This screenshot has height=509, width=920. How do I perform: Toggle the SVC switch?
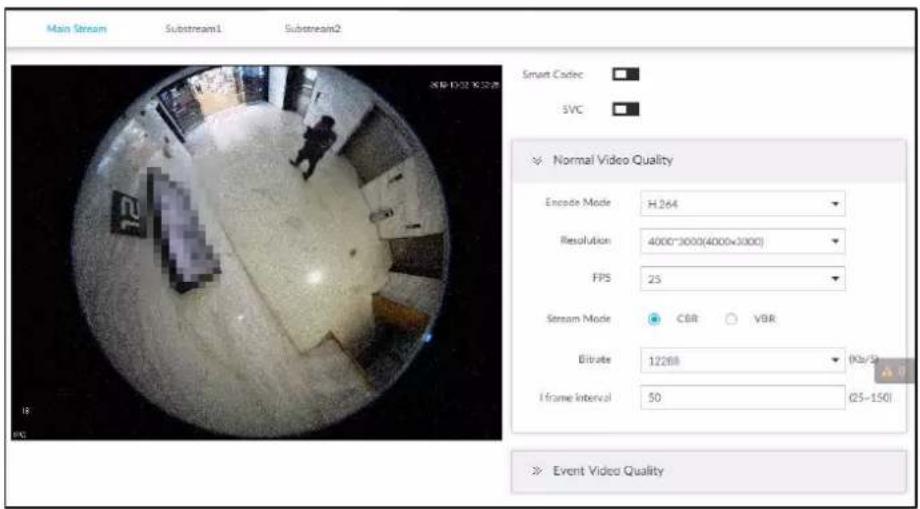tap(625, 109)
